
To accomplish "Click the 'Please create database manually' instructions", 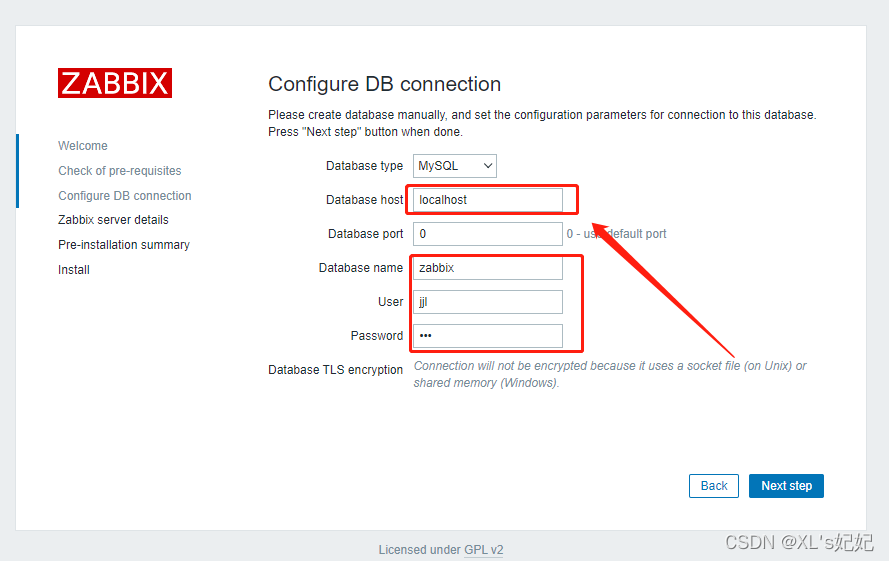I will (x=542, y=123).
